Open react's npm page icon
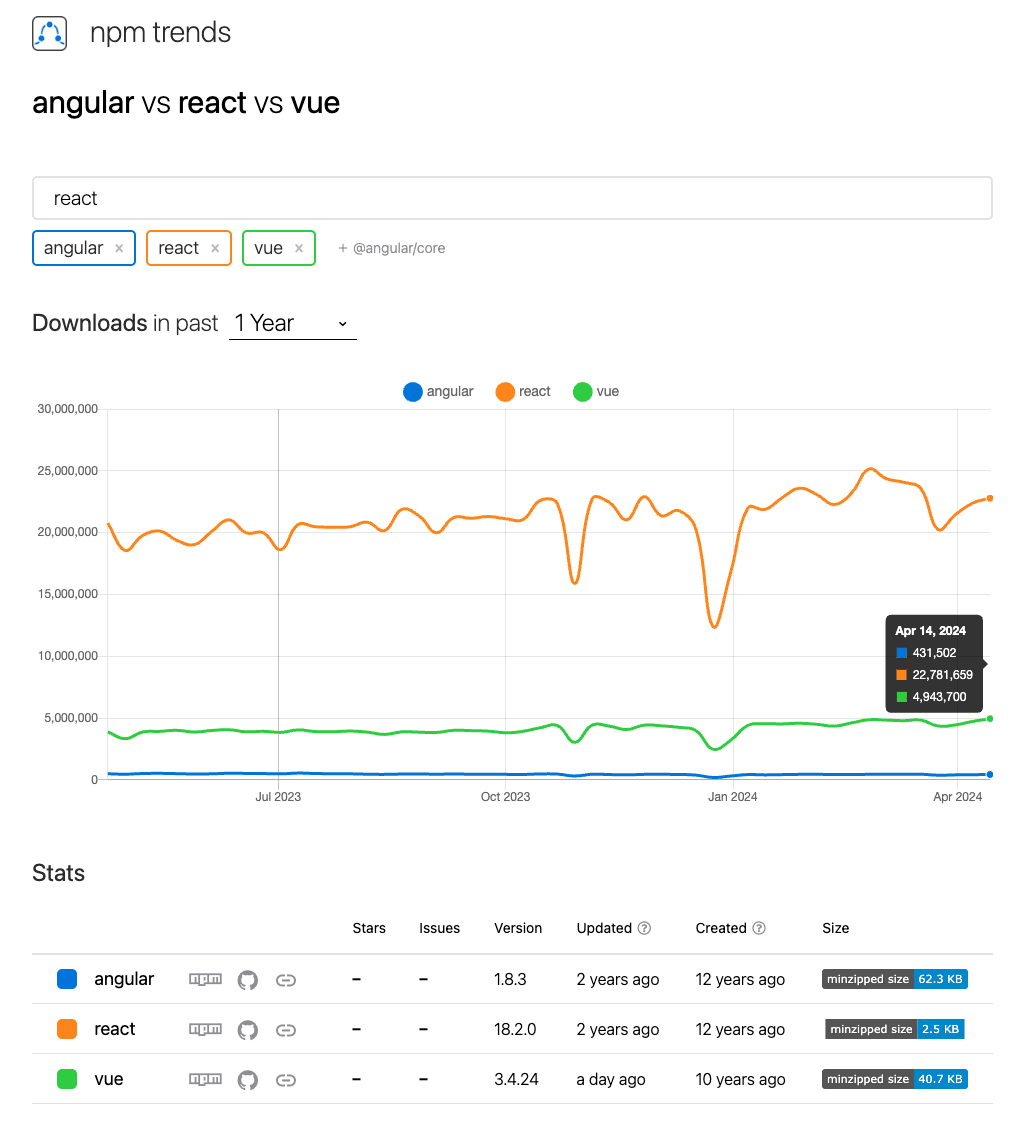1026x1143 pixels. (x=205, y=1029)
